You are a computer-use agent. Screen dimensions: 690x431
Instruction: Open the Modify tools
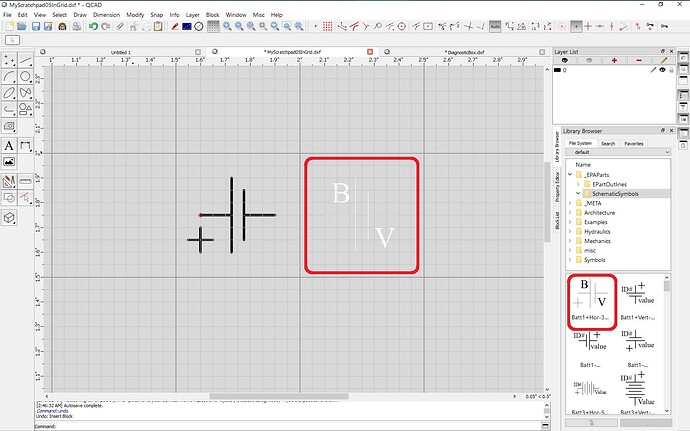click(9, 181)
